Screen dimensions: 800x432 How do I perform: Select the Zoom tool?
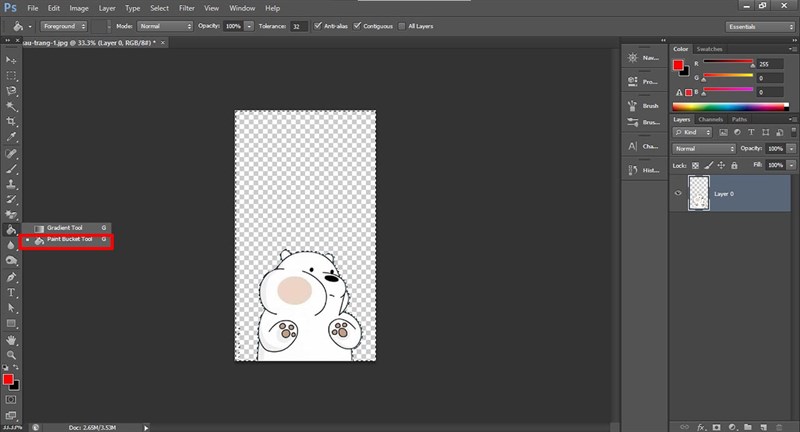pyautogui.click(x=11, y=355)
